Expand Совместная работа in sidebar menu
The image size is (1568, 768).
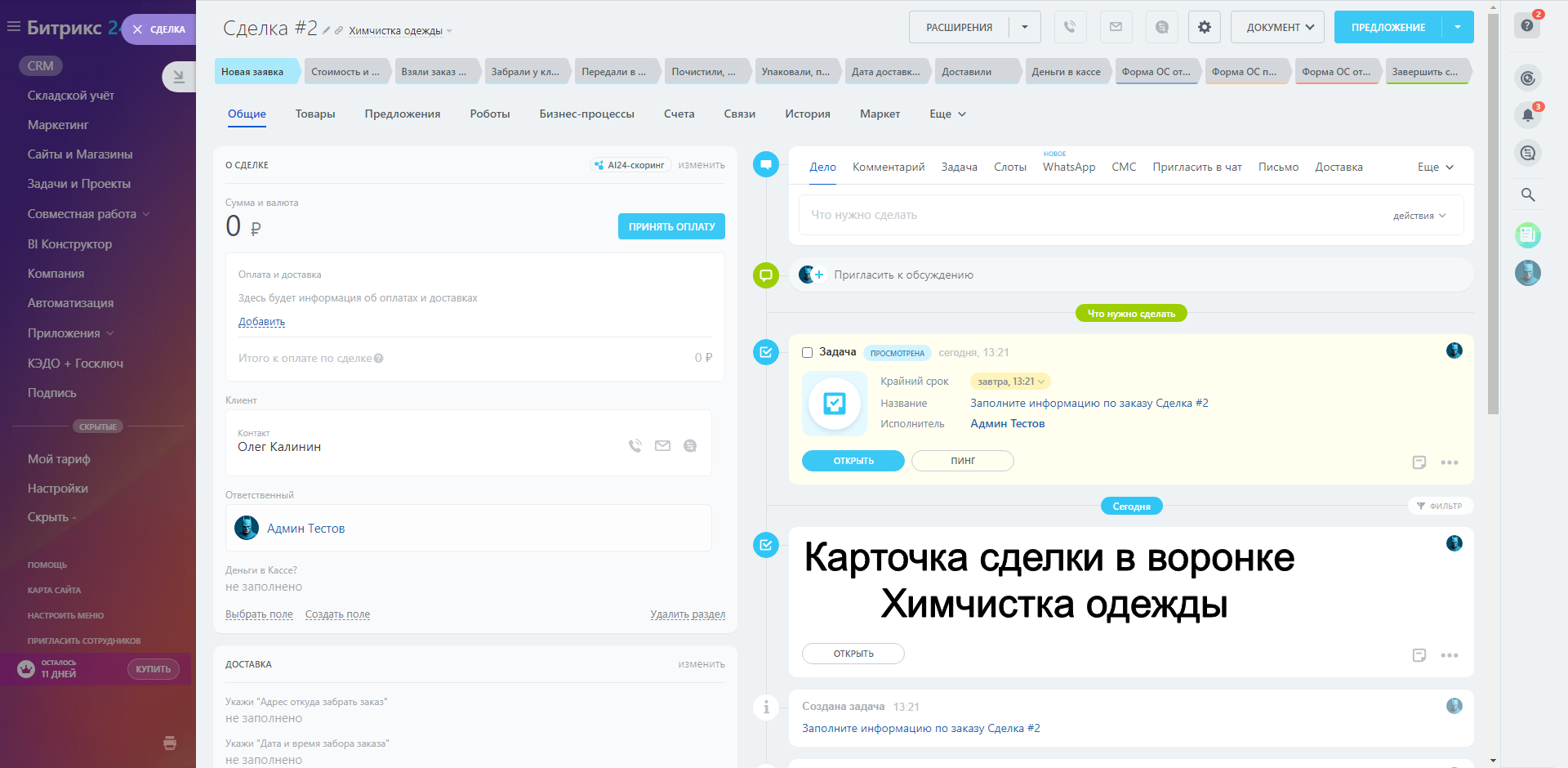(x=88, y=214)
